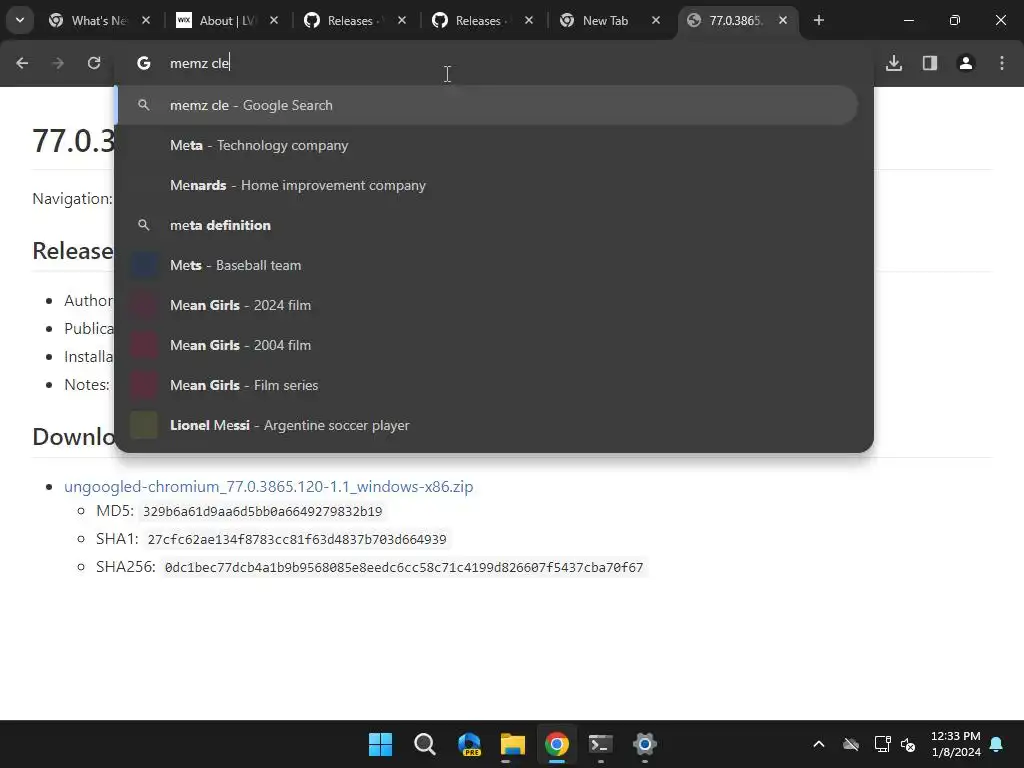Open the notification bell in the tray
Screen dimensions: 1024x768
pos(997,744)
